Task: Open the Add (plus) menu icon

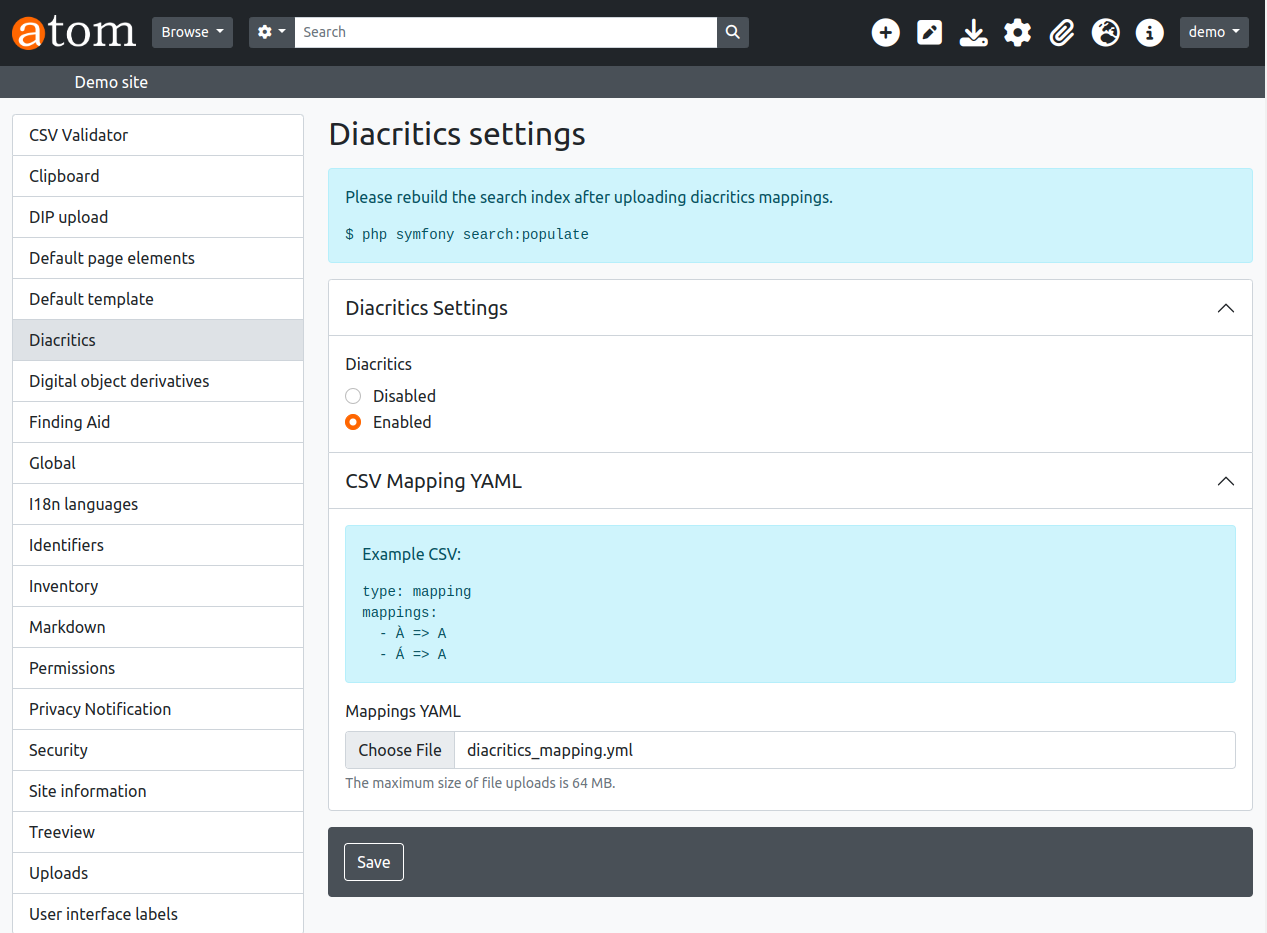Action: tap(885, 32)
